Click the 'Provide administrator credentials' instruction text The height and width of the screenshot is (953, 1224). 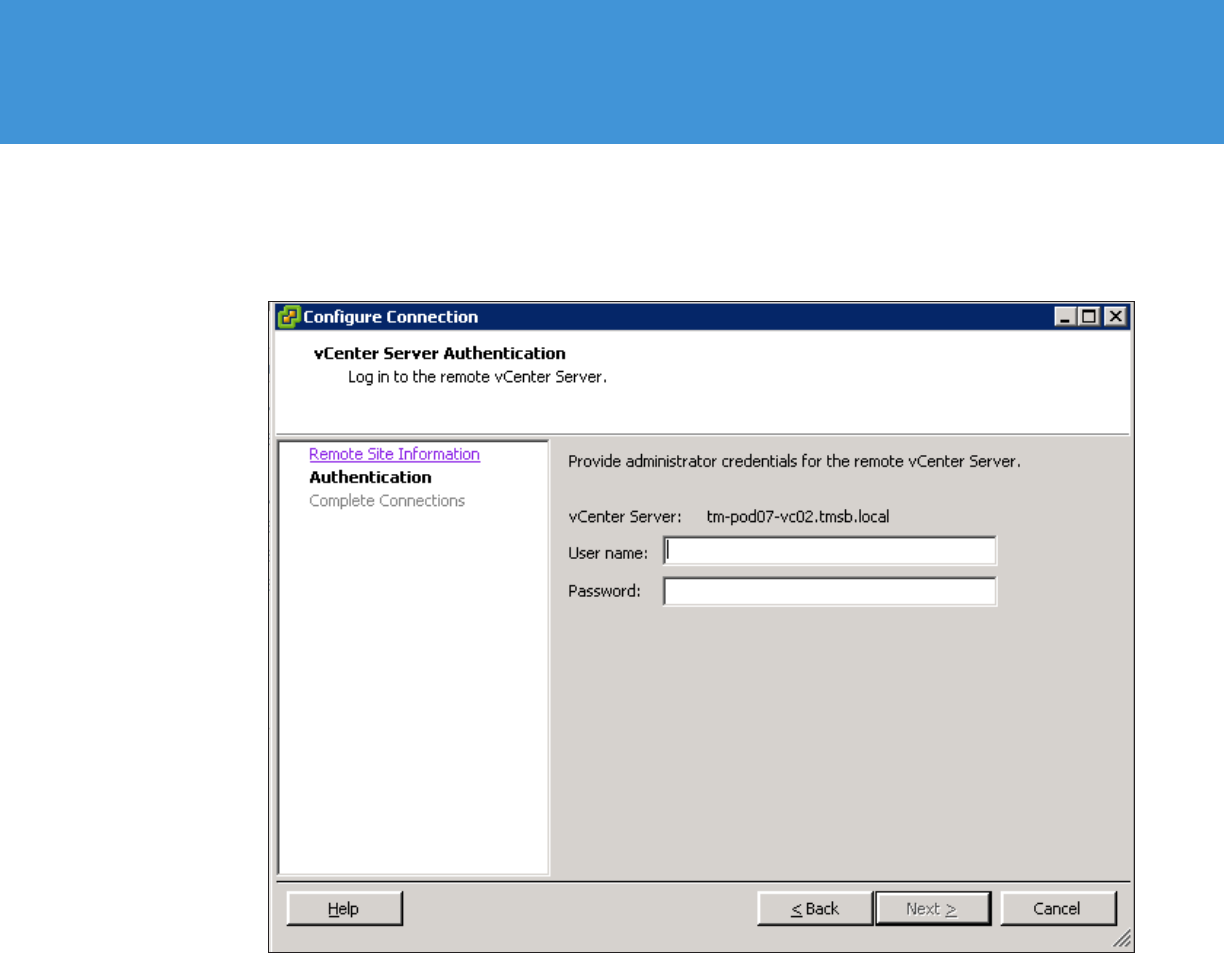(794, 462)
